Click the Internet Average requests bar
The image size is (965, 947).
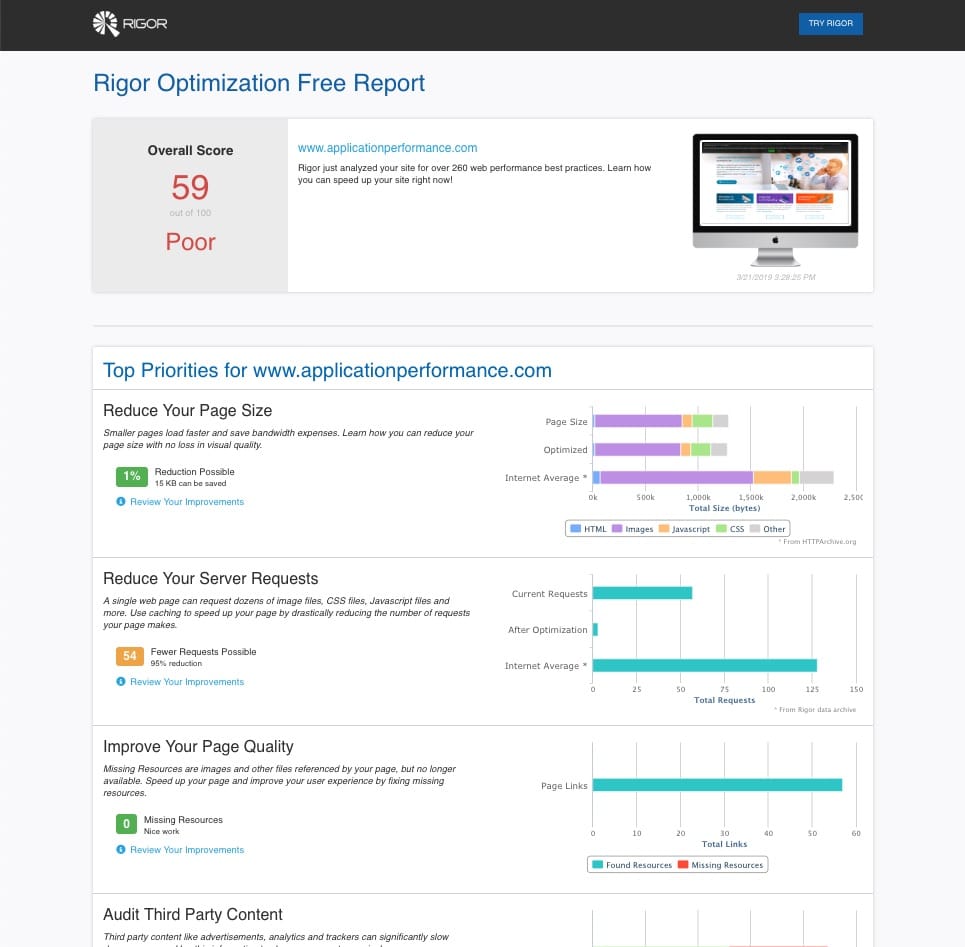click(x=705, y=665)
